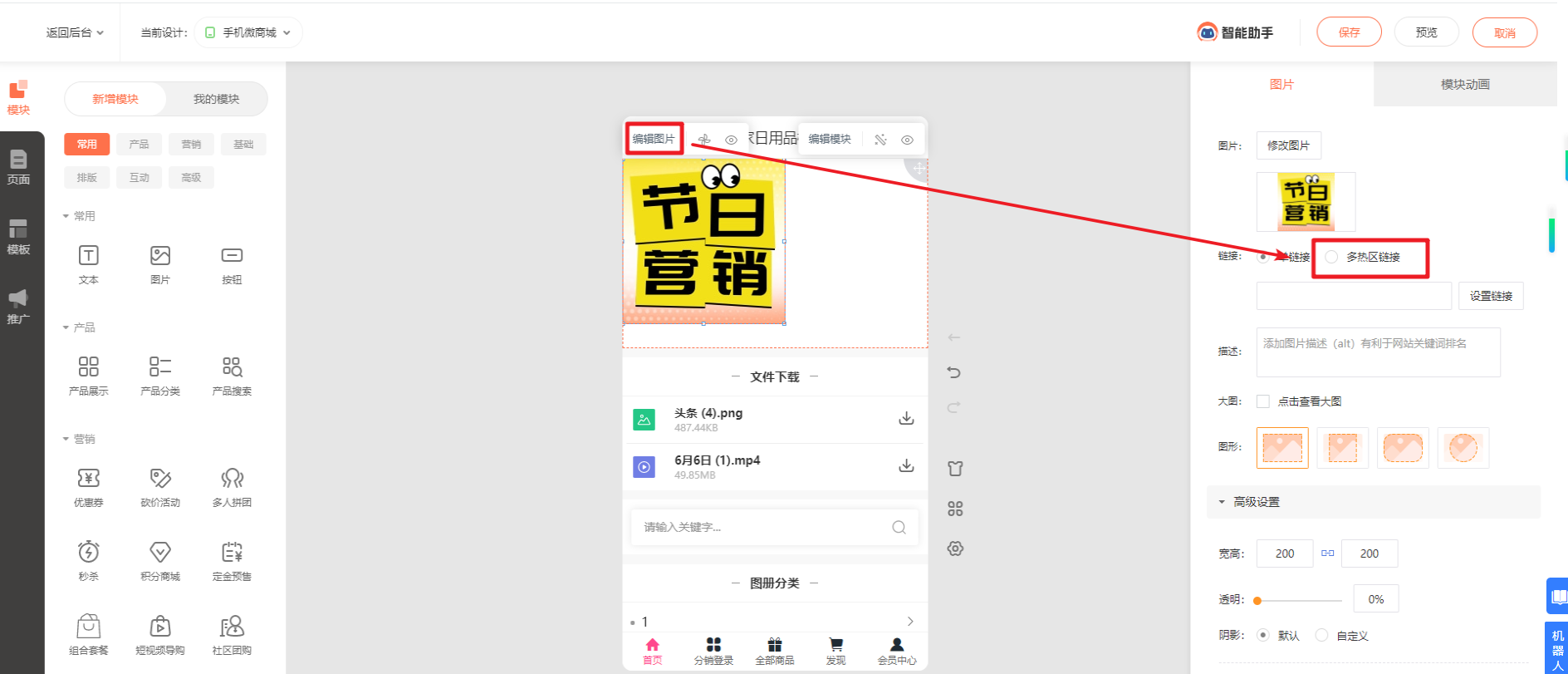
Task: Switch to the 新增模块 tab
Action: pos(115,99)
